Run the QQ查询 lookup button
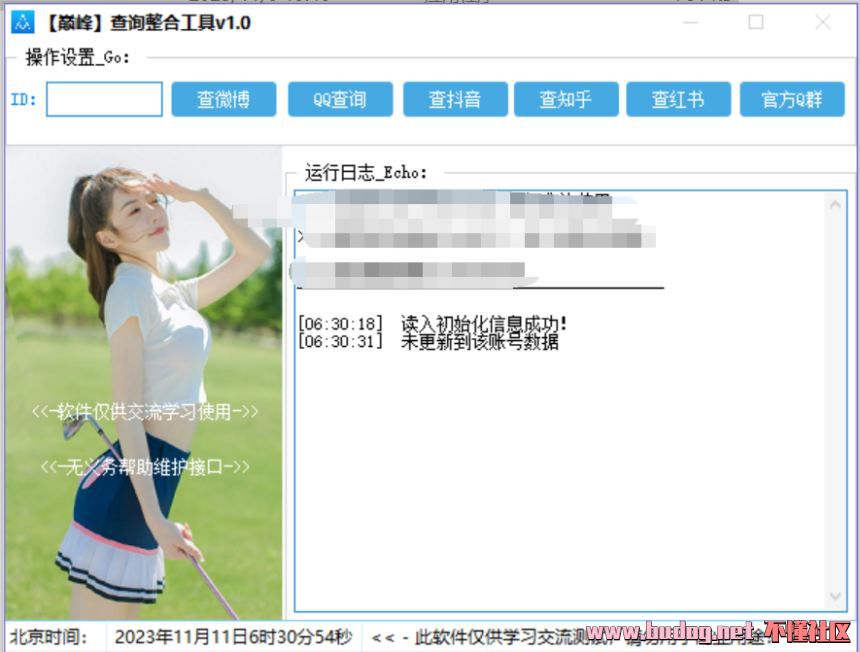860x652 pixels. tap(341, 99)
